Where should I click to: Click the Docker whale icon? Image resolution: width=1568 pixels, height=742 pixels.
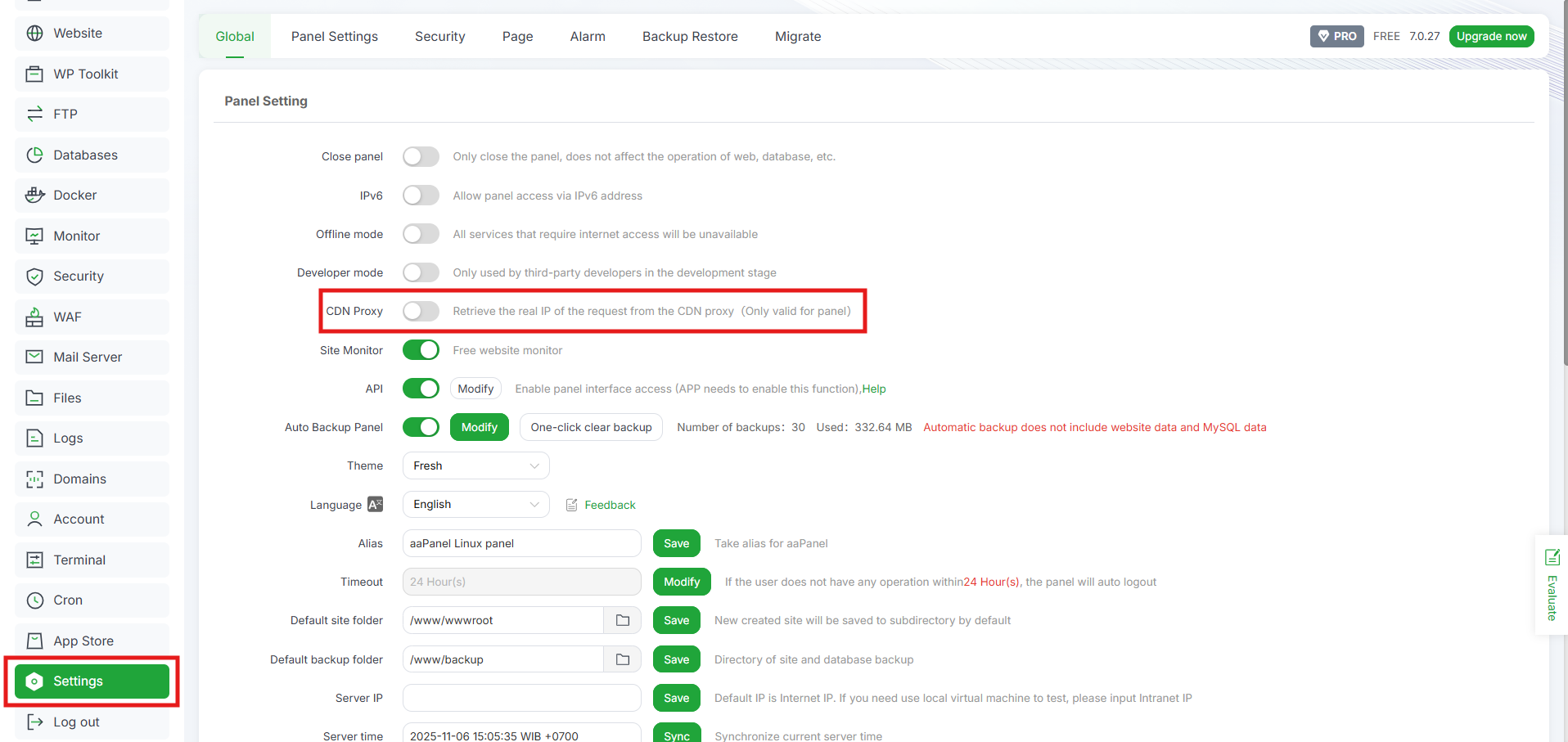(x=34, y=196)
